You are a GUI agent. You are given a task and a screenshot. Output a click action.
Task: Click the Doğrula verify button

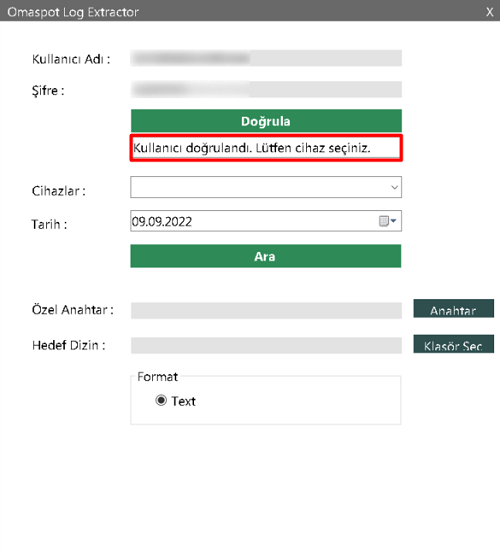[x=266, y=121]
